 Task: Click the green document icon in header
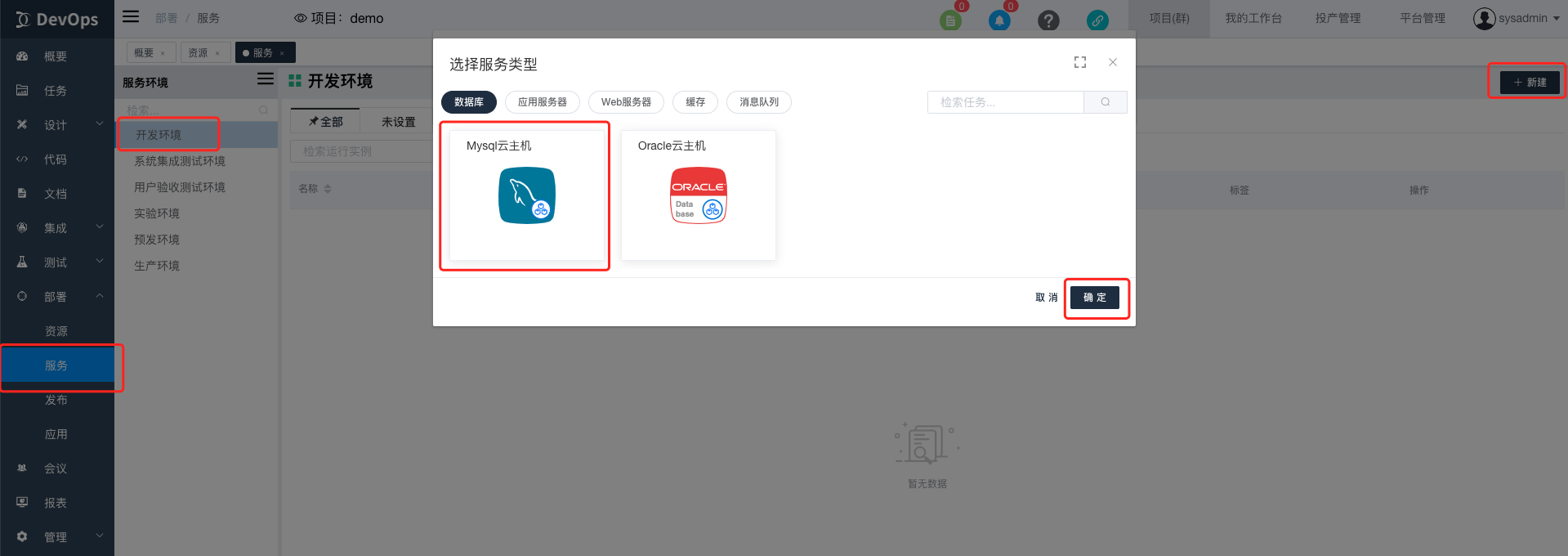pos(950,20)
